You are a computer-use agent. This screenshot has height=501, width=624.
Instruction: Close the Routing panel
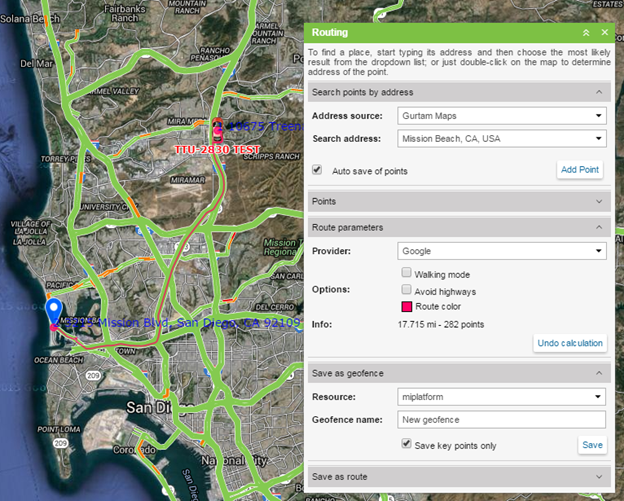click(604, 33)
